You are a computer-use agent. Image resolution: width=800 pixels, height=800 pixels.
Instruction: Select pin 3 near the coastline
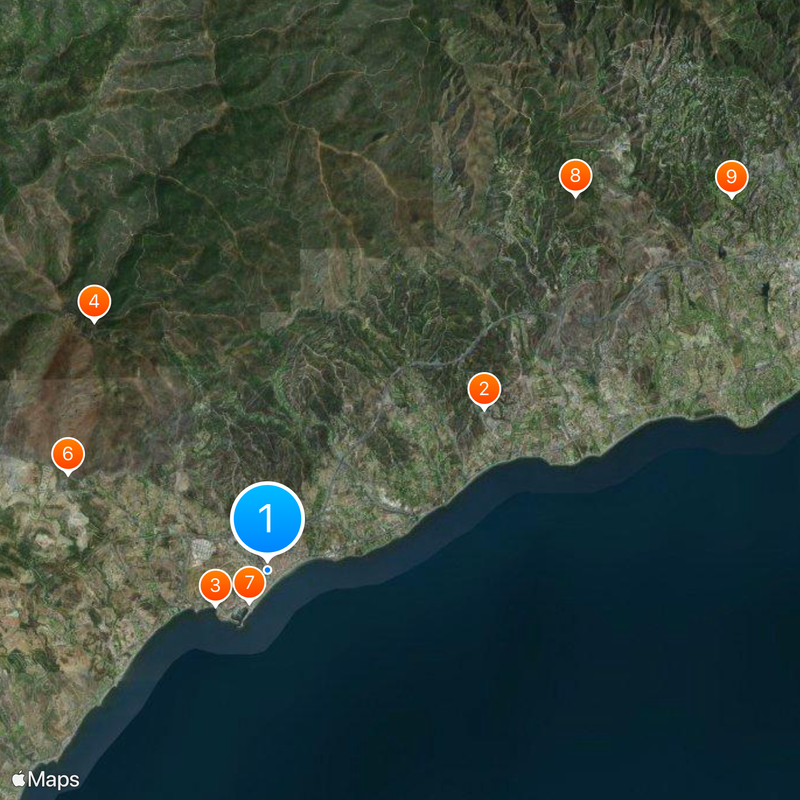pyautogui.click(x=214, y=585)
